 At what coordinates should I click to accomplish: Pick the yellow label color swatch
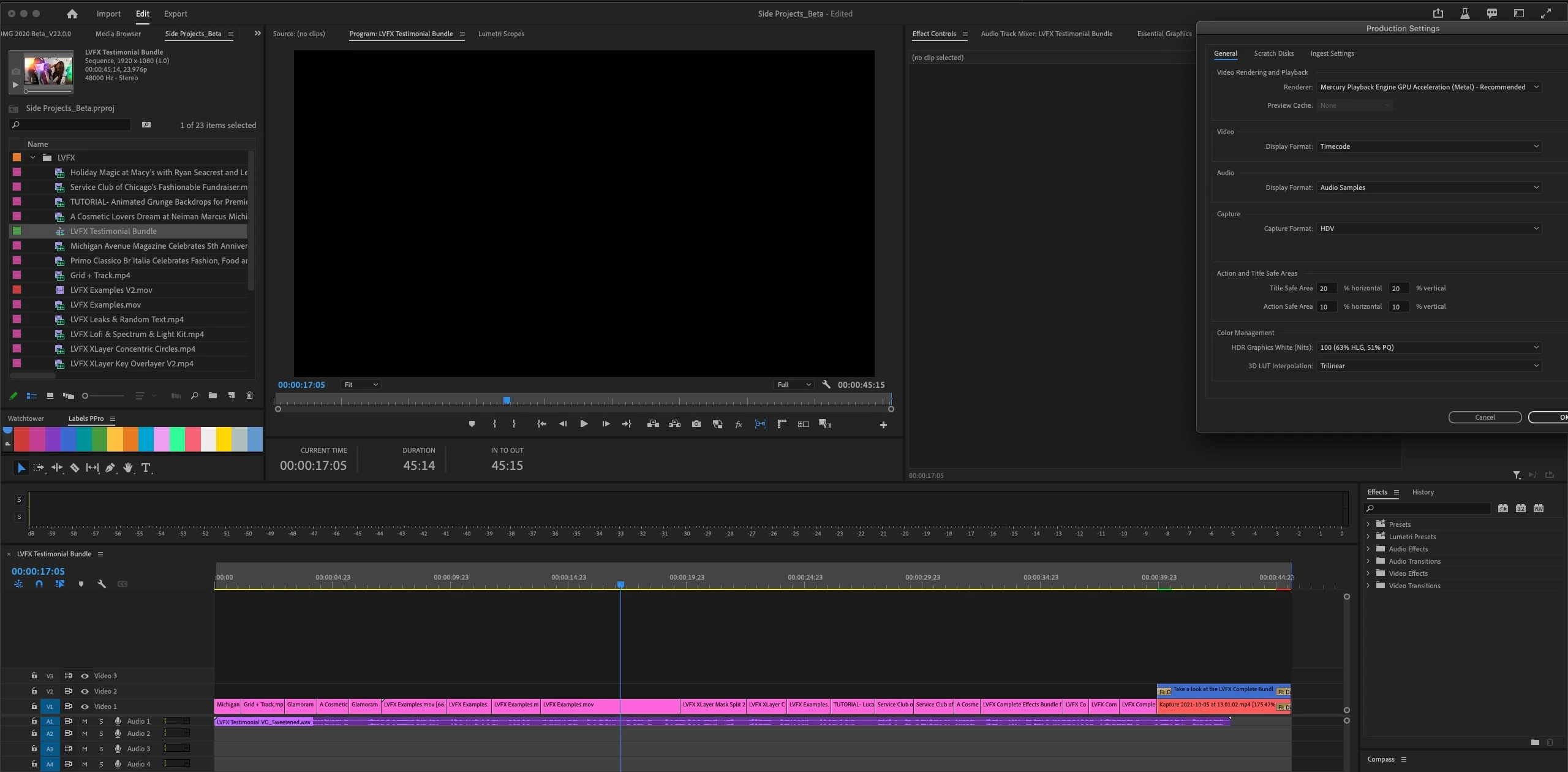[224, 439]
